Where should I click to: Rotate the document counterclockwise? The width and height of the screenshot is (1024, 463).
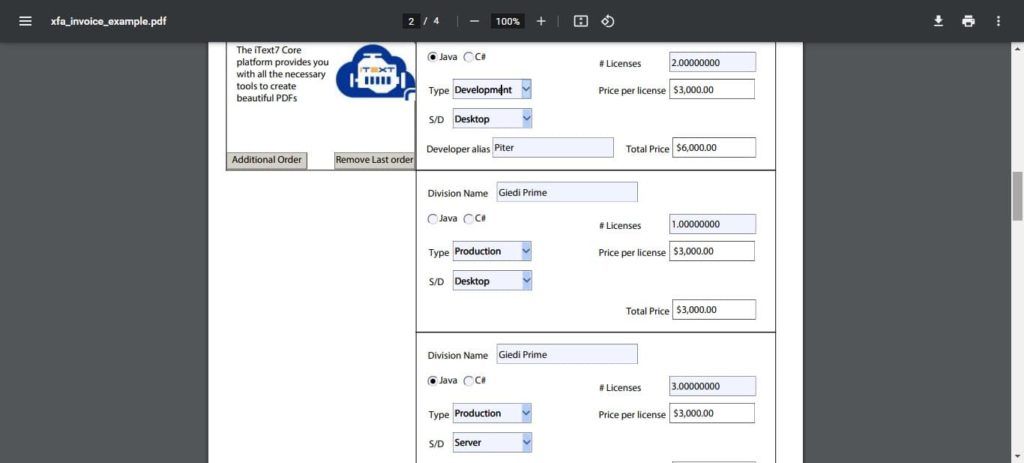607,21
